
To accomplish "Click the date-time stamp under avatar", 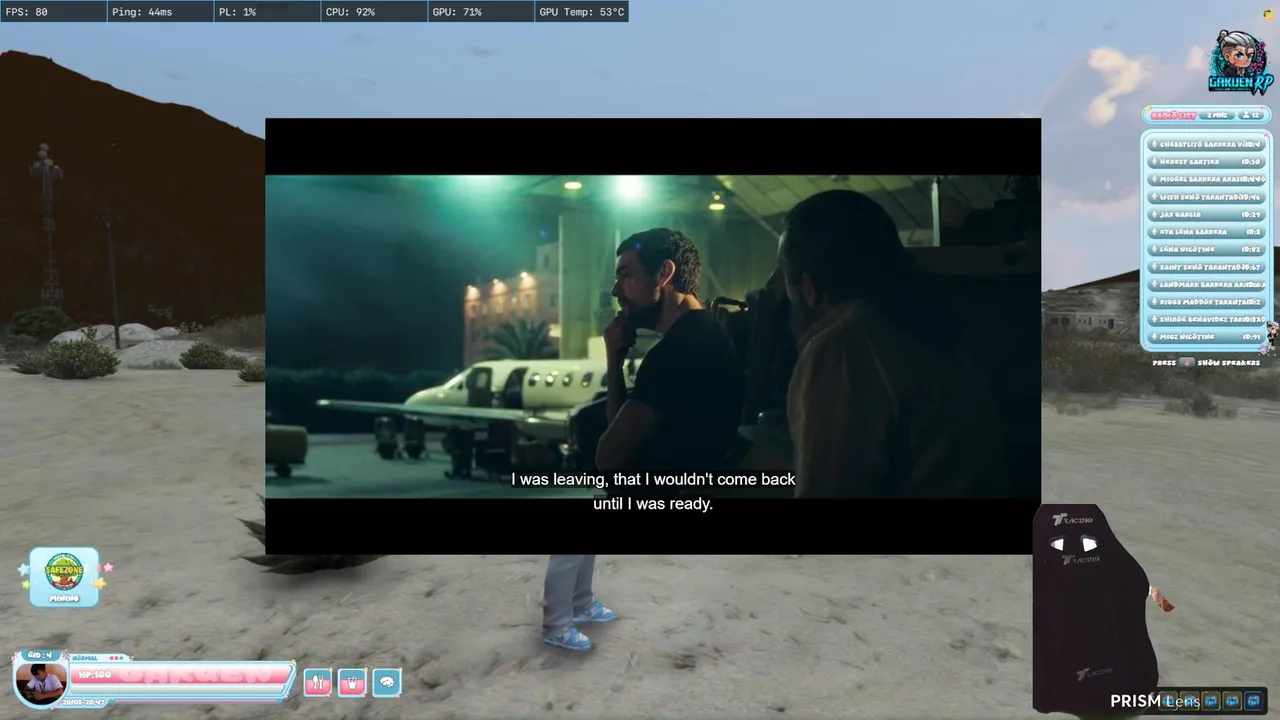I will [x=83, y=702].
